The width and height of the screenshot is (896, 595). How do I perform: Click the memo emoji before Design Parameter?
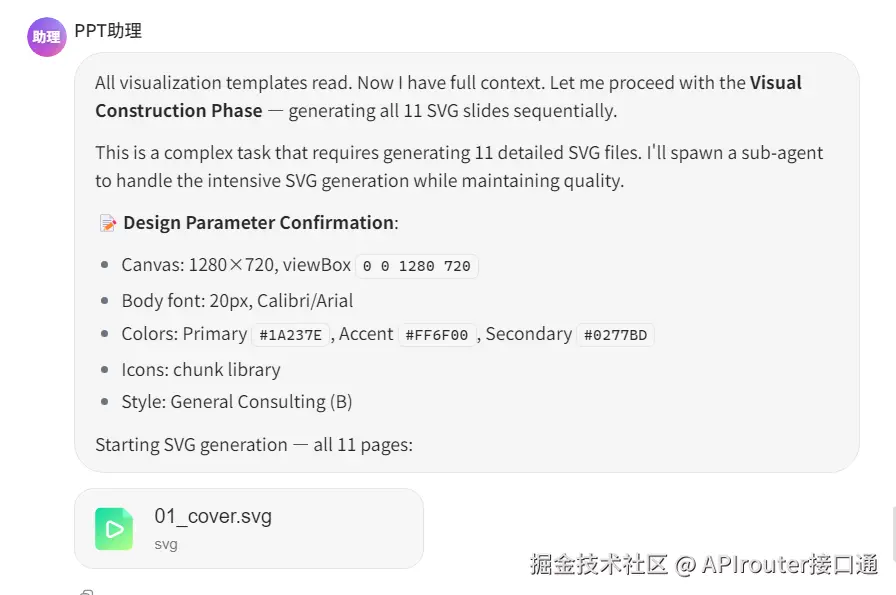pos(107,223)
